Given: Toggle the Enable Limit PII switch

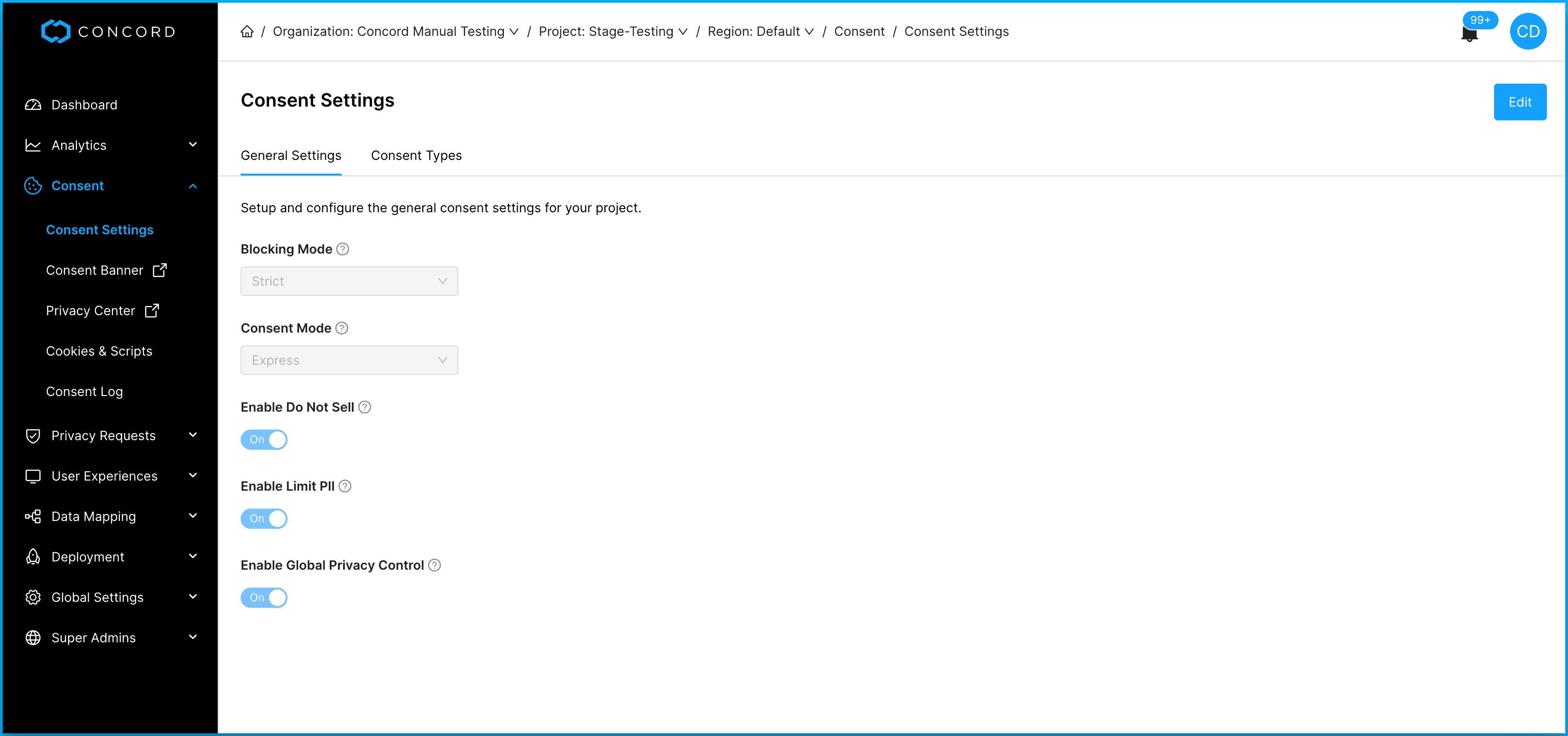Looking at the screenshot, I should [x=264, y=519].
